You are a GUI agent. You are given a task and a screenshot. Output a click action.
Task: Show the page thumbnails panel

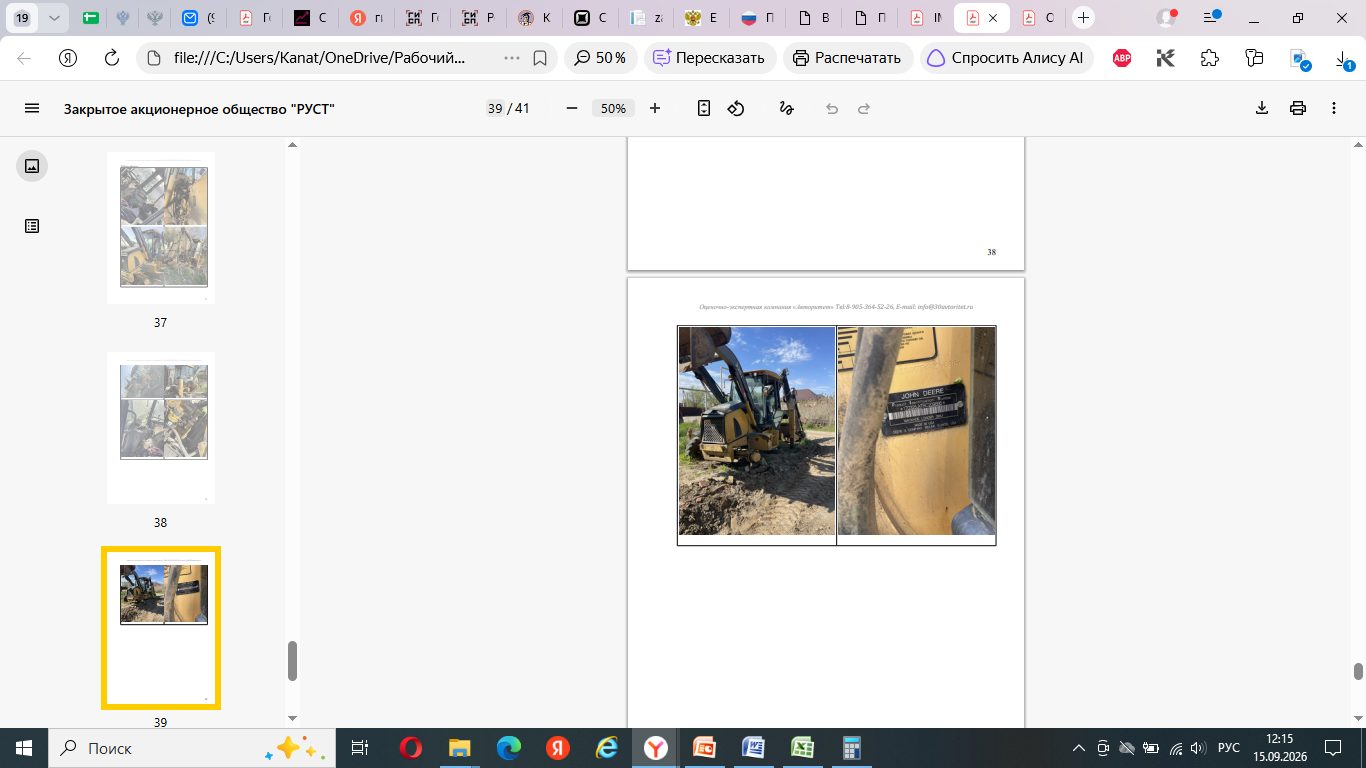(x=32, y=166)
